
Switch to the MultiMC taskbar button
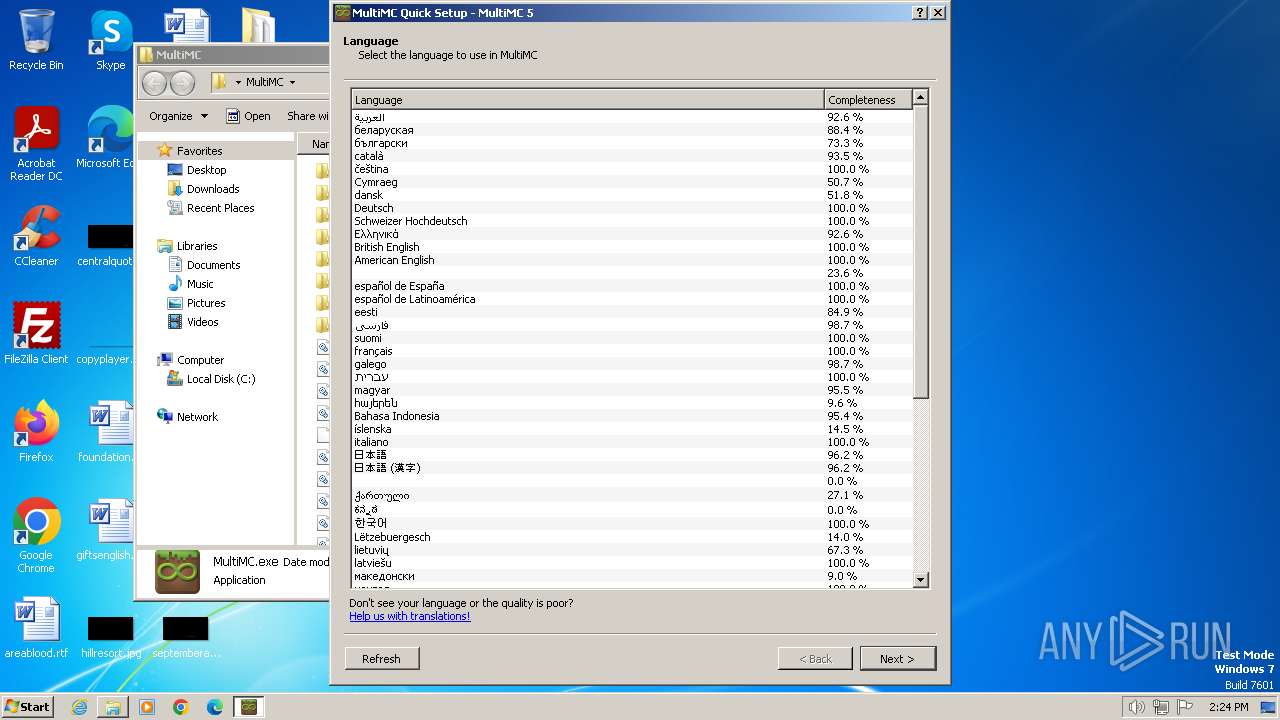[x=249, y=707]
